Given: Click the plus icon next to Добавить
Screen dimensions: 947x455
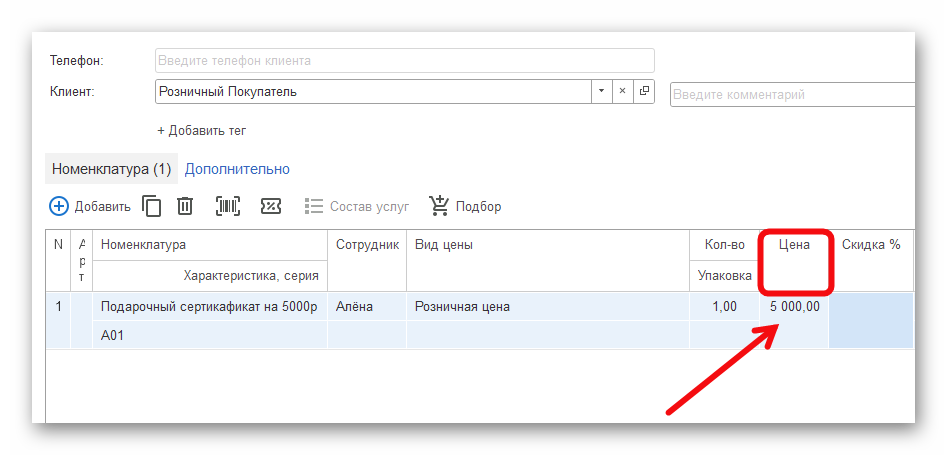Looking at the screenshot, I should tap(59, 206).
